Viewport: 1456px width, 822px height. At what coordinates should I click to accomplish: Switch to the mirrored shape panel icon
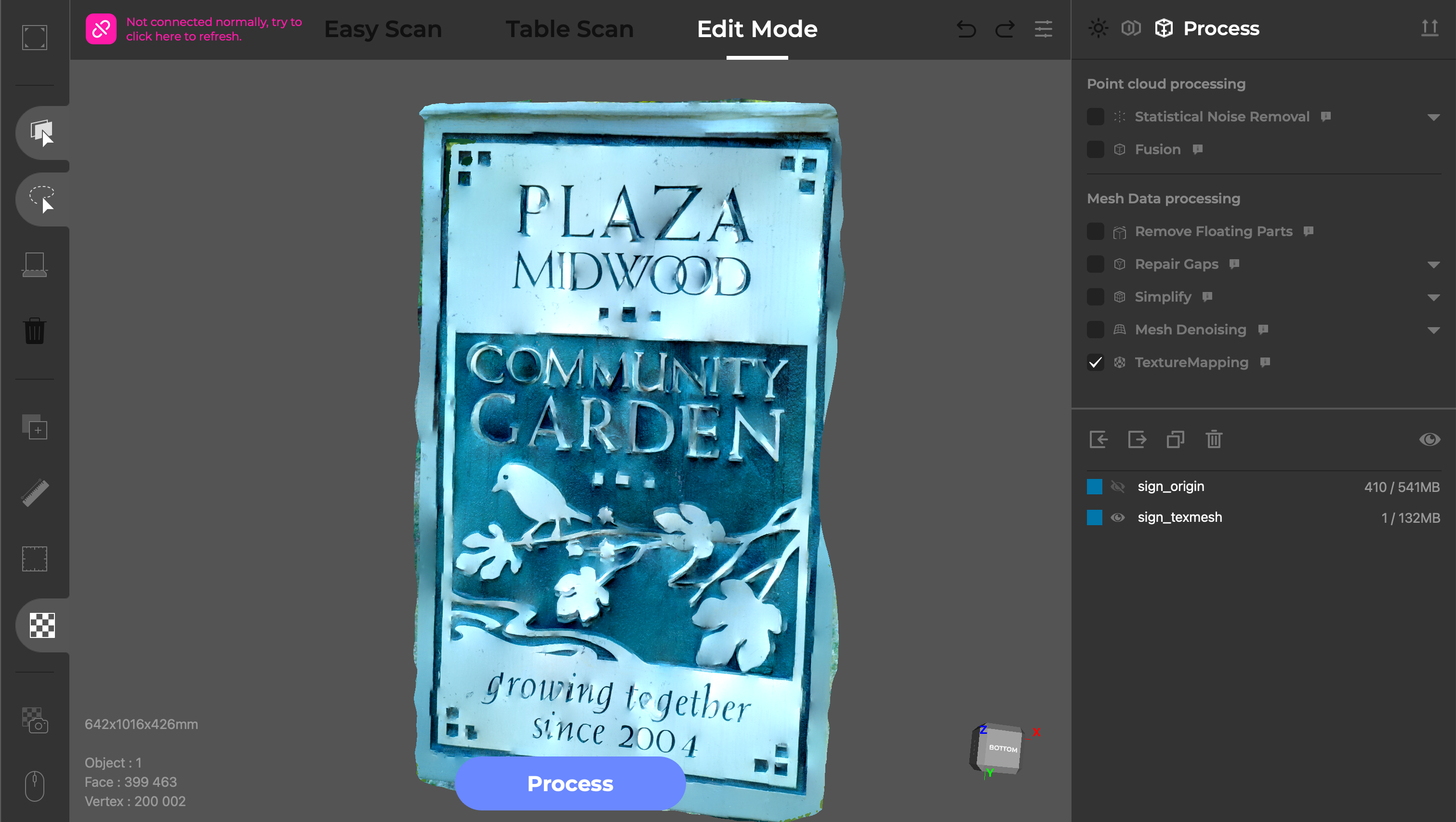[x=1131, y=27]
